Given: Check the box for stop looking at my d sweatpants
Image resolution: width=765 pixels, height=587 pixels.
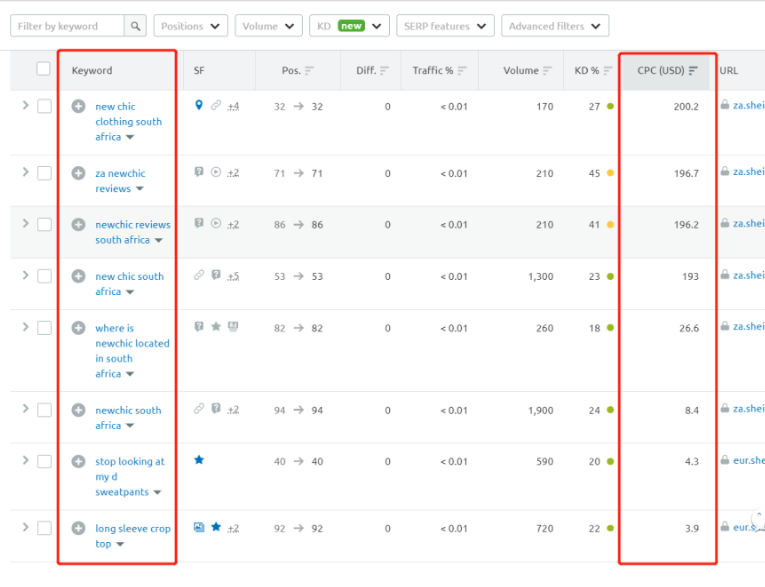Looking at the screenshot, I should (x=44, y=461).
